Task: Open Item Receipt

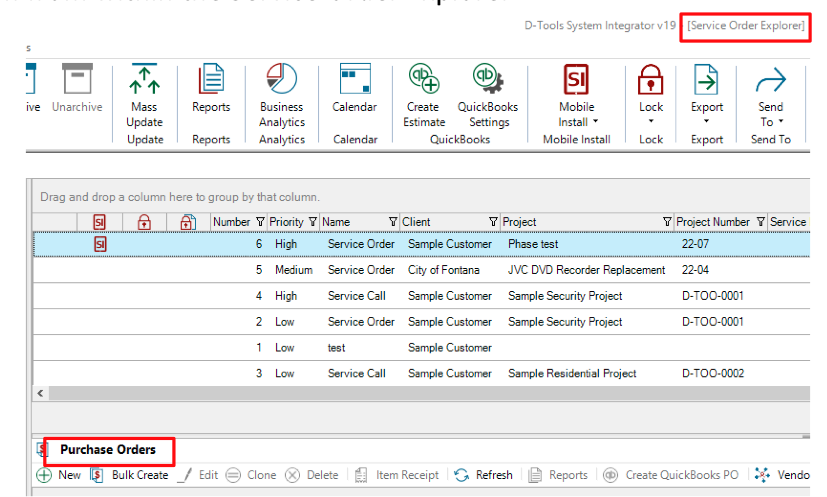Action: (397, 475)
